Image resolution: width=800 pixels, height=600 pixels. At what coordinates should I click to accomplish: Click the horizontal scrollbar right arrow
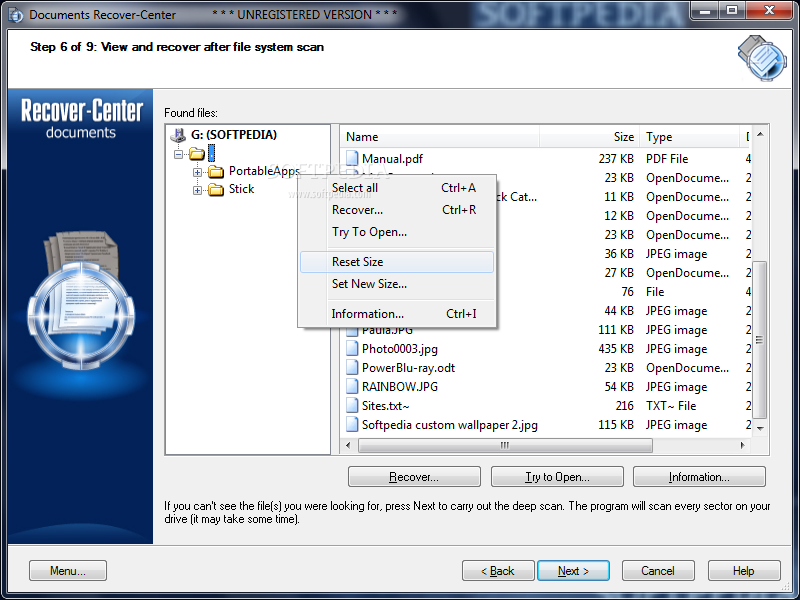click(742, 445)
